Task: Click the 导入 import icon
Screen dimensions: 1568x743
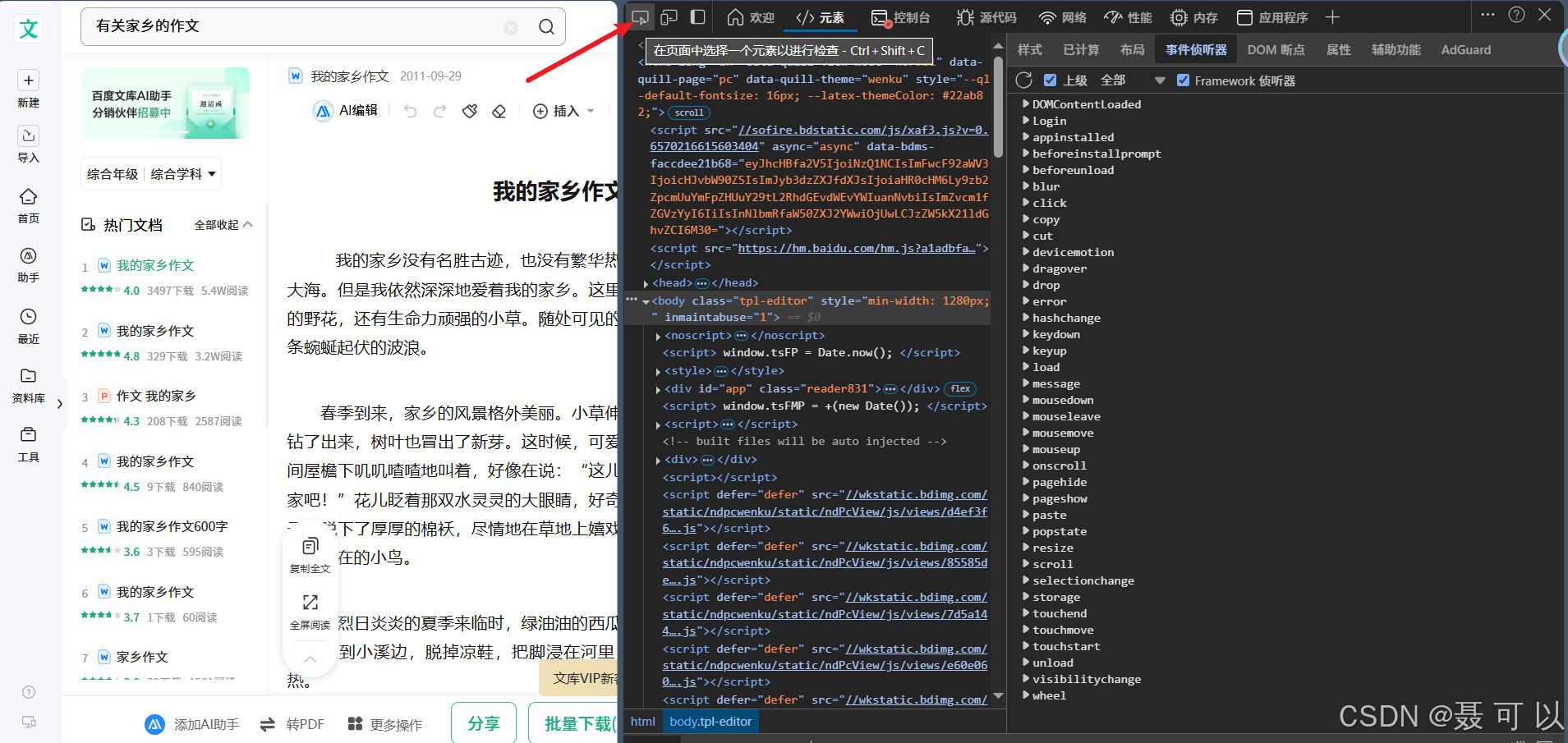Action: pyautogui.click(x=29, y=135)
